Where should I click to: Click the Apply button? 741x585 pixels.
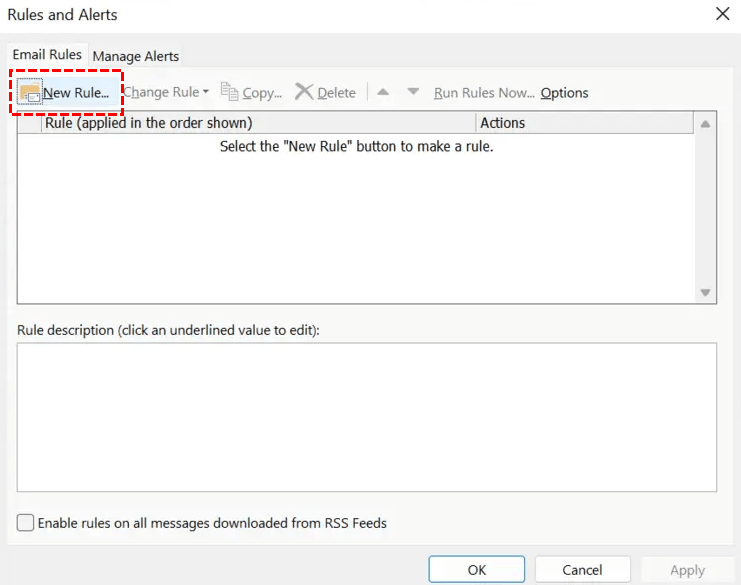point(687,570)
